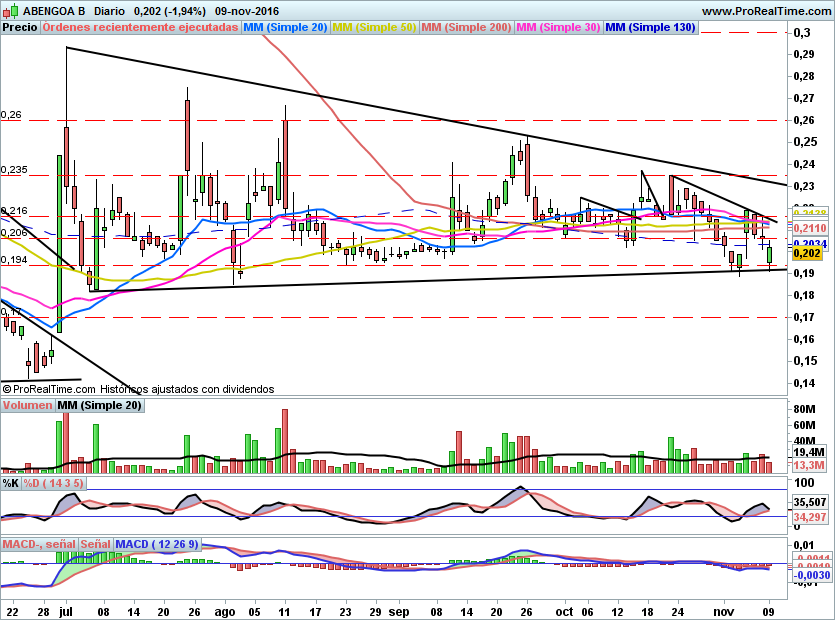Click the 0,3 price axis label
835x620 pixels.
coord(802,33)
